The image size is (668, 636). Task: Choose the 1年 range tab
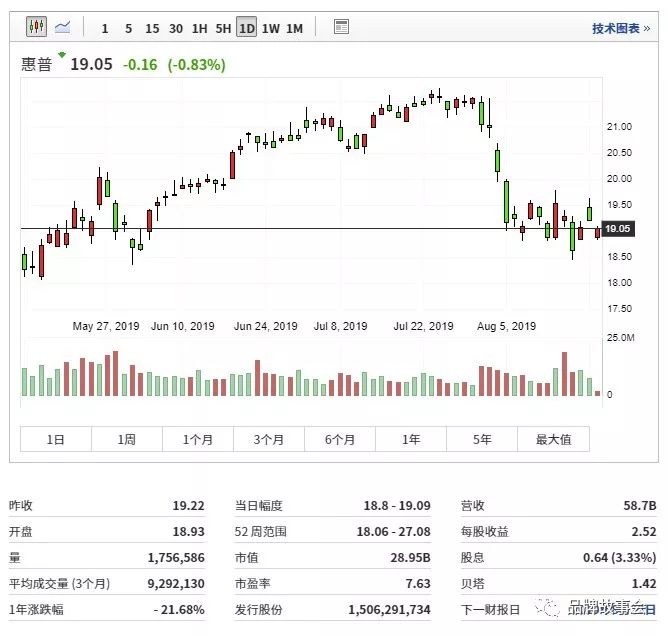(x=411, y=439)
